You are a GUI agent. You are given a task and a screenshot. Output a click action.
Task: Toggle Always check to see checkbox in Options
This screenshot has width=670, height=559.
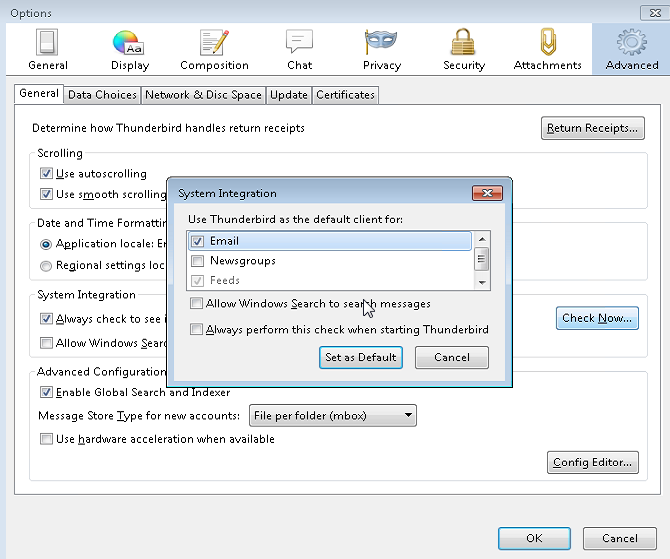(46, 319)
